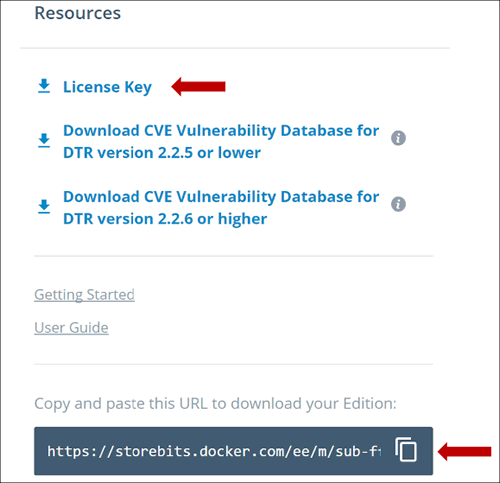Click the divider line under the Resources heading
The image size is (500, 483).
coord(235,48)
